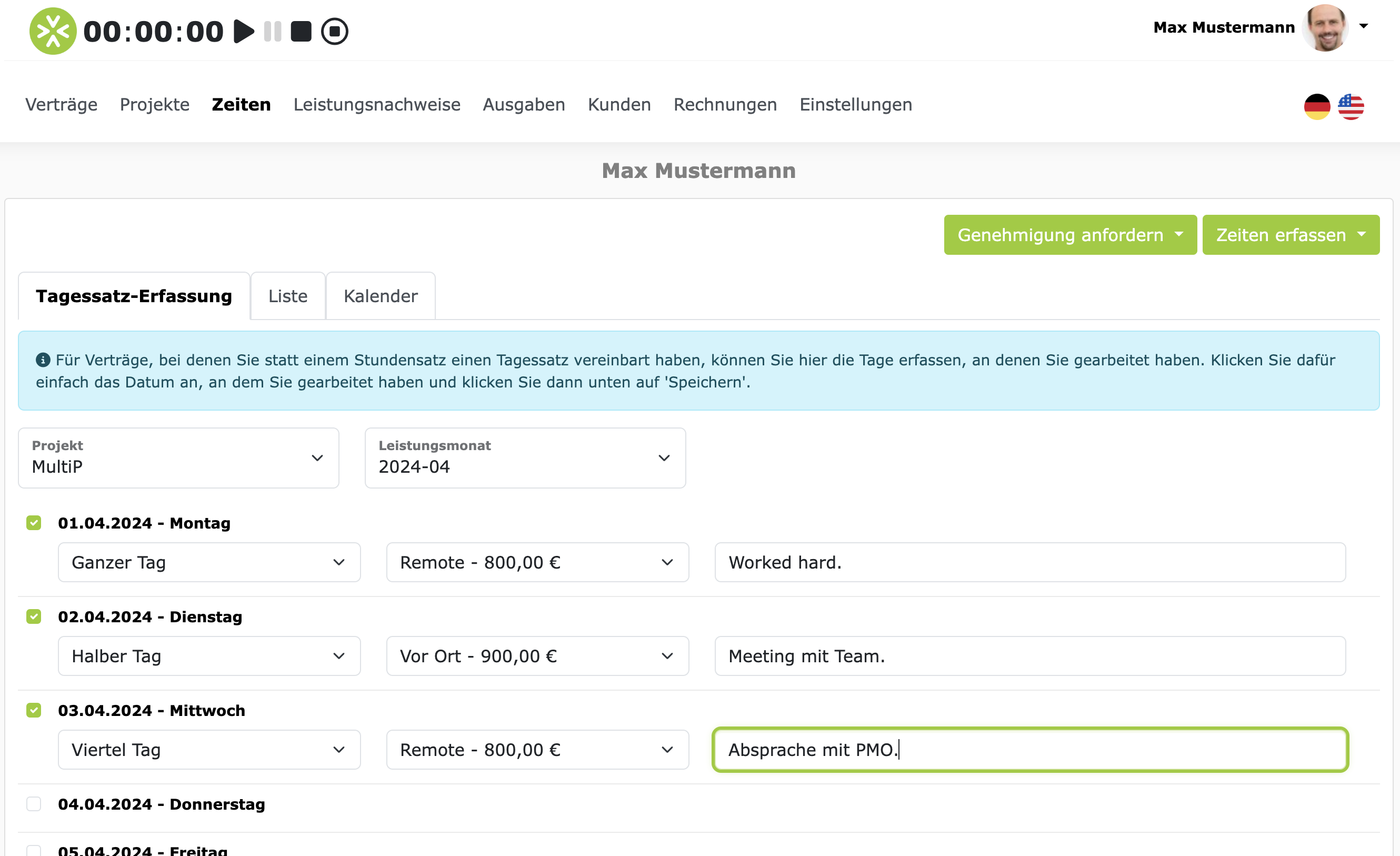Stop the timer with square button
The height and width of the screenshot is (856, 1400).
[x=301, y=31]
